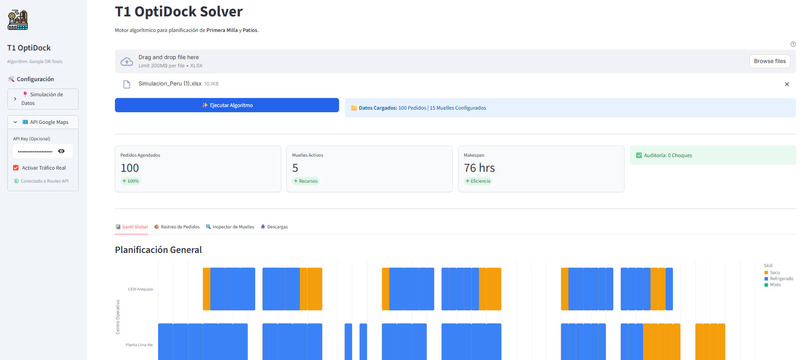The image size is (806, 360).
Task: Click the Auditoría: 0 Choques text
Action: point(668,155)
